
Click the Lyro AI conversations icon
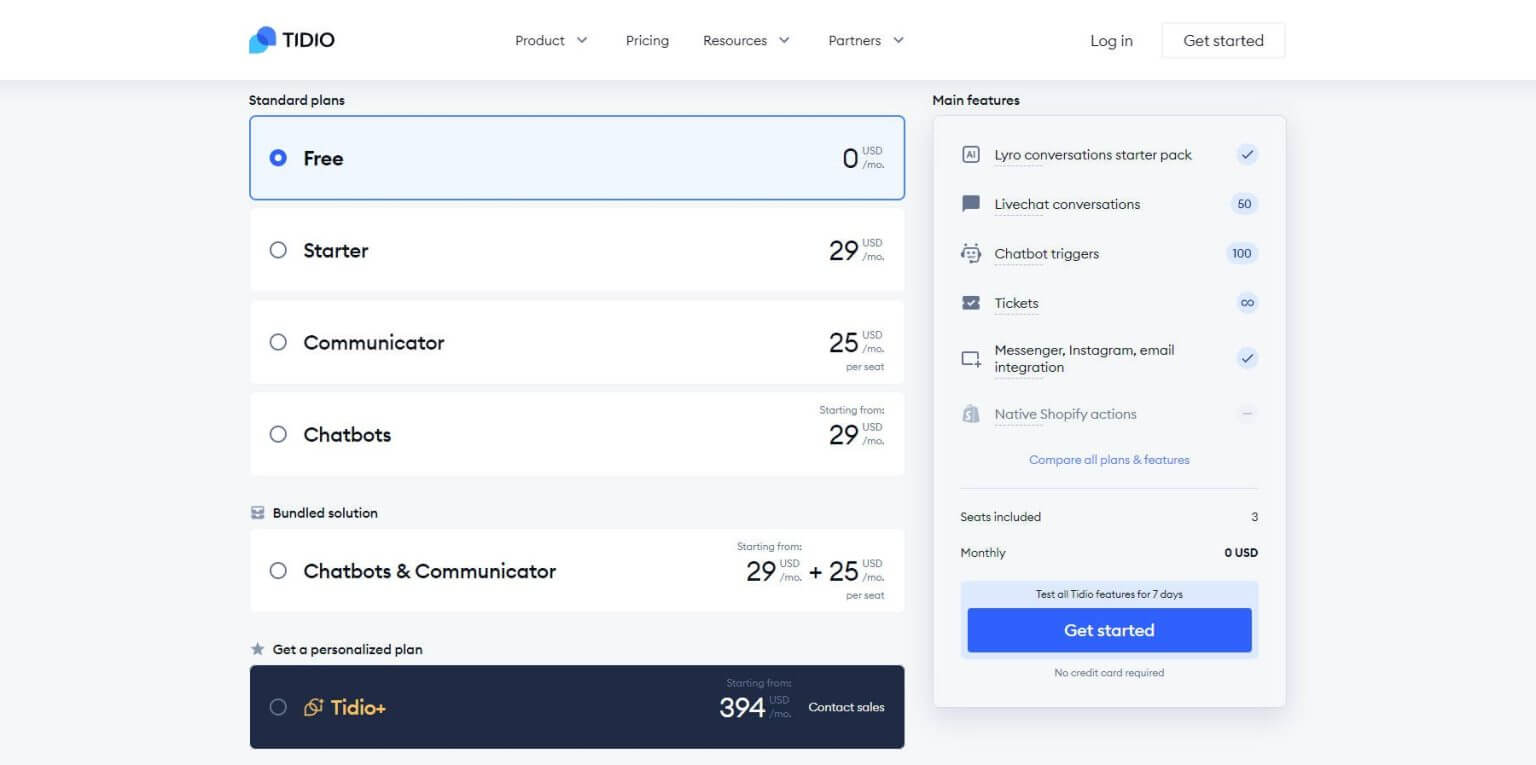point(970,155)
